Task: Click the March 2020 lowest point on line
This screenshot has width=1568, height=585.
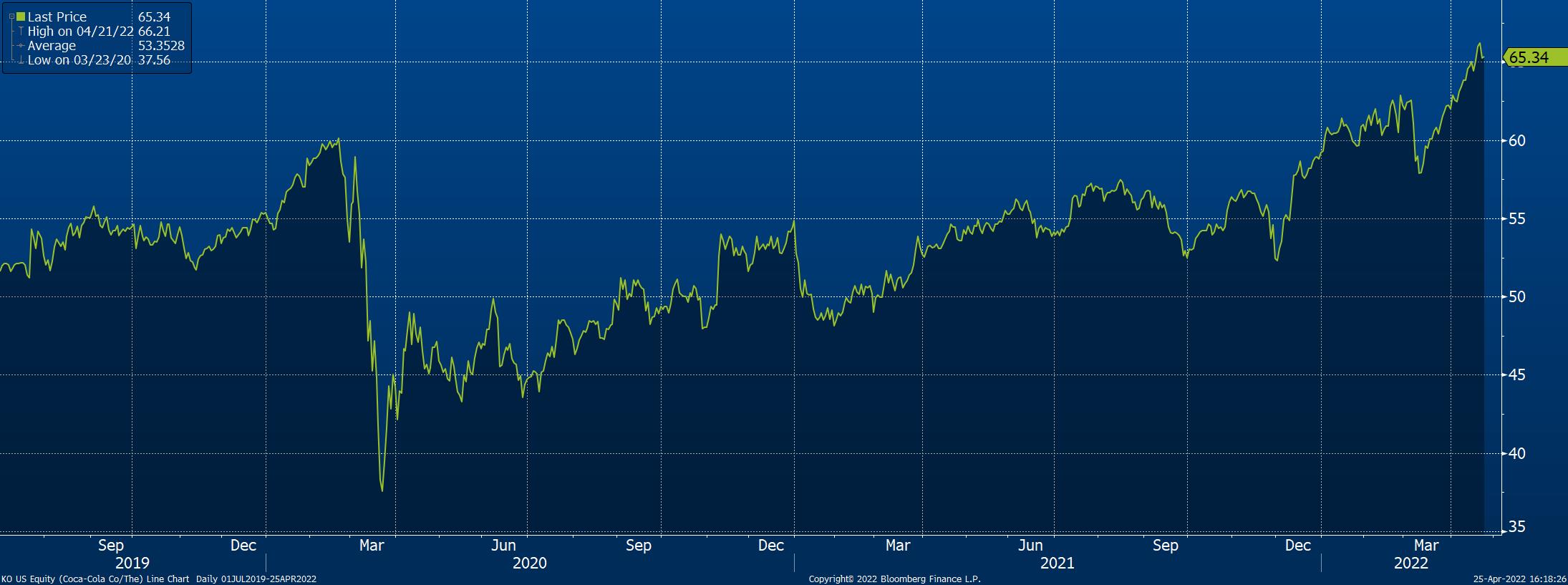Action: [382, 490]
